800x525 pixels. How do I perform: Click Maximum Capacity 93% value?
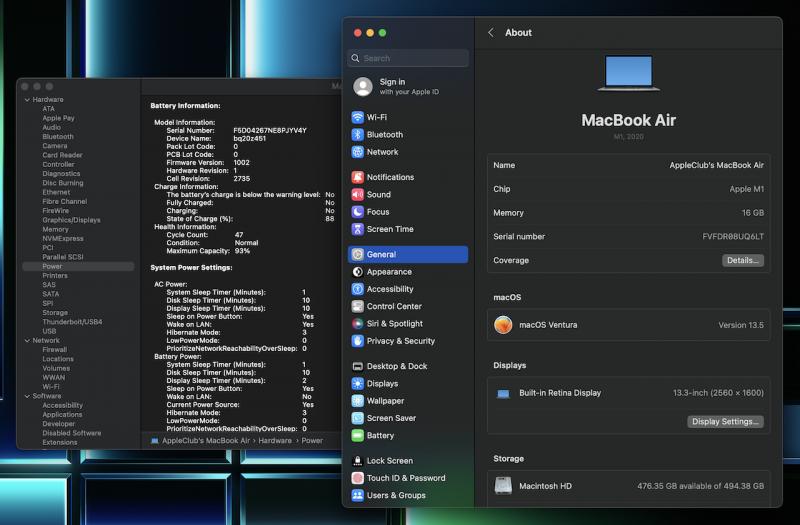[x=242, y=251]
